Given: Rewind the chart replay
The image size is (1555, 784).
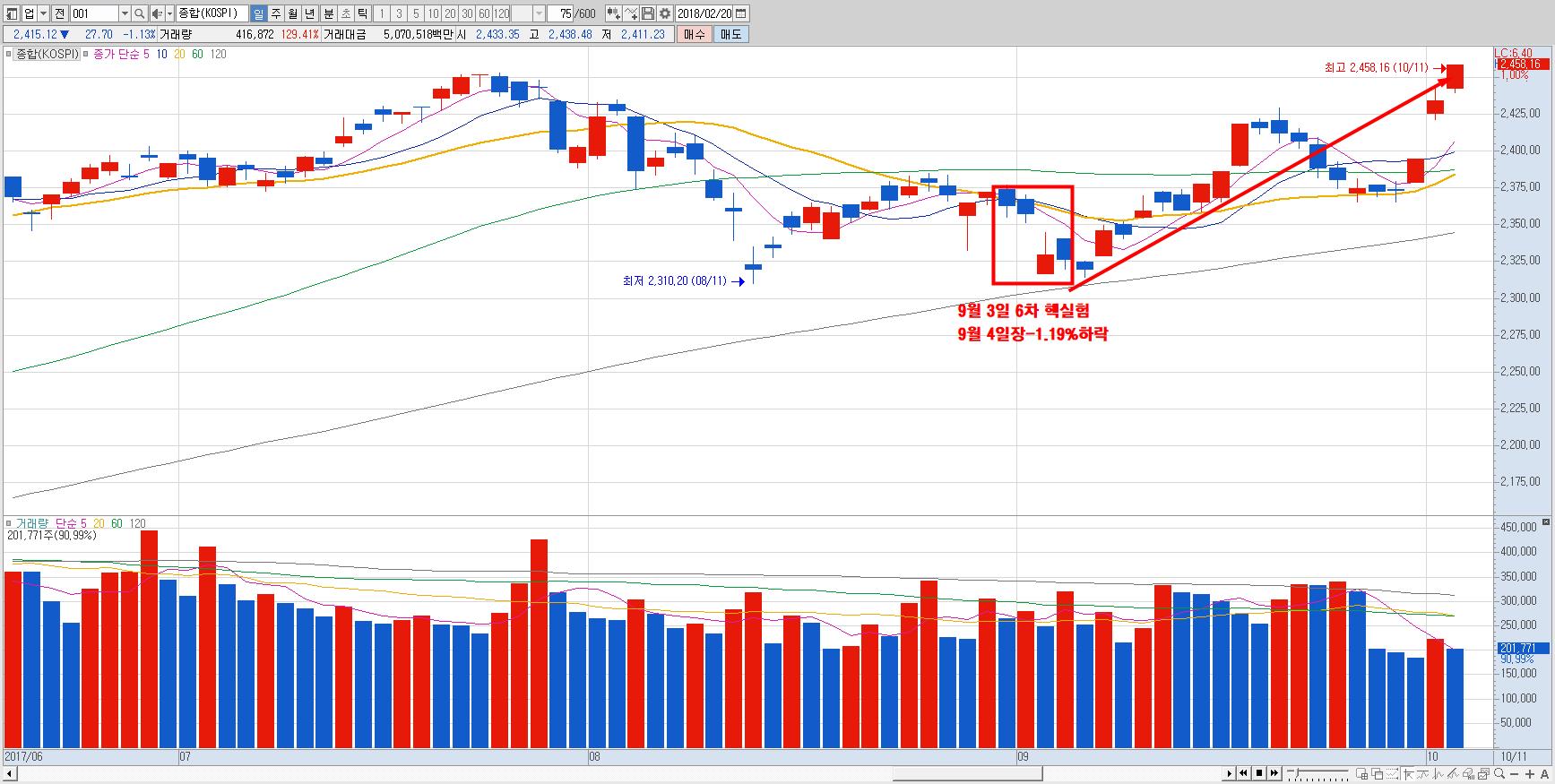Looking at the screenshot, I should (x=1245, y=773).
